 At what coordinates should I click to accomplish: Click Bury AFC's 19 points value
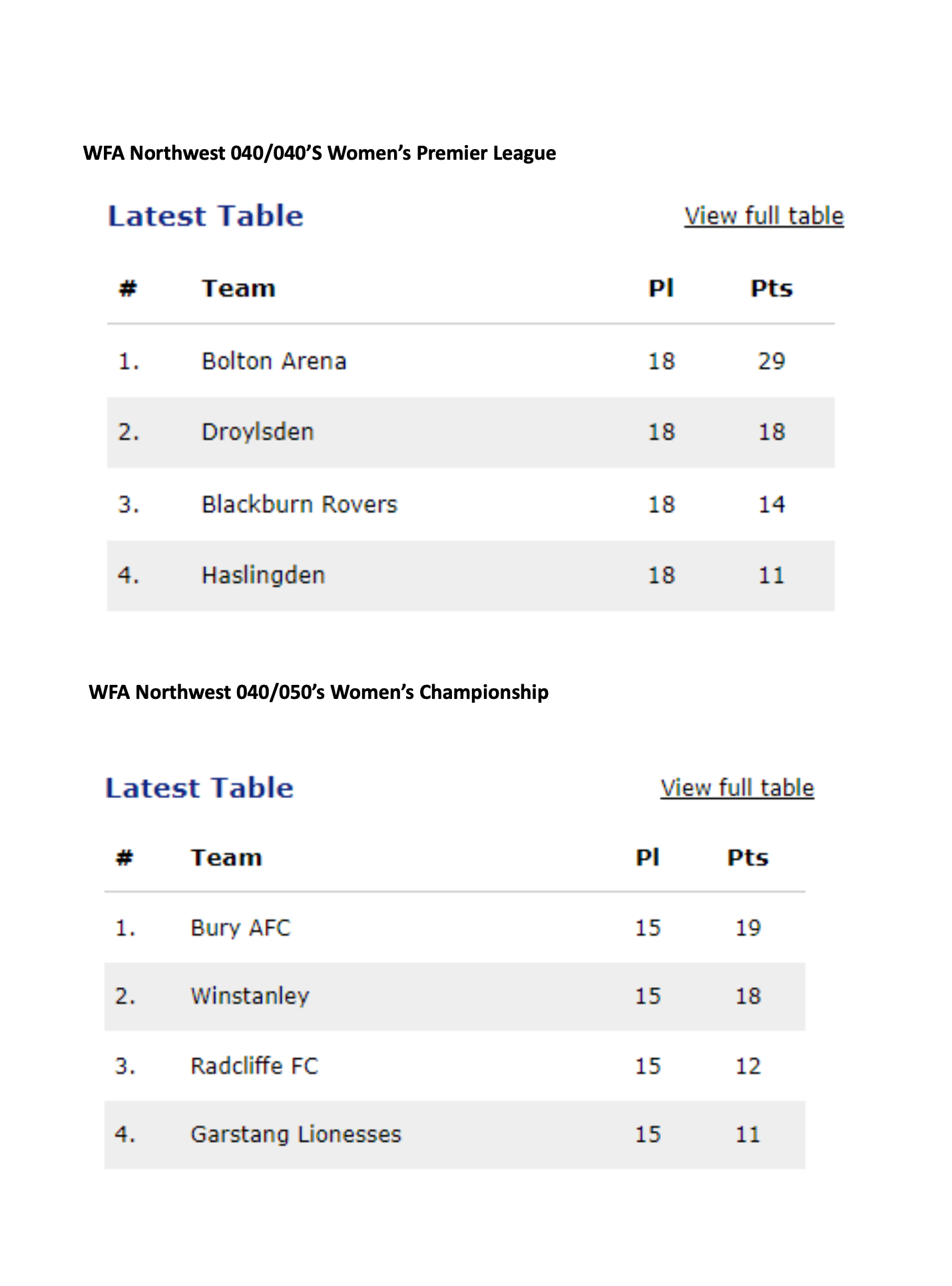click(x=748, y=928)
